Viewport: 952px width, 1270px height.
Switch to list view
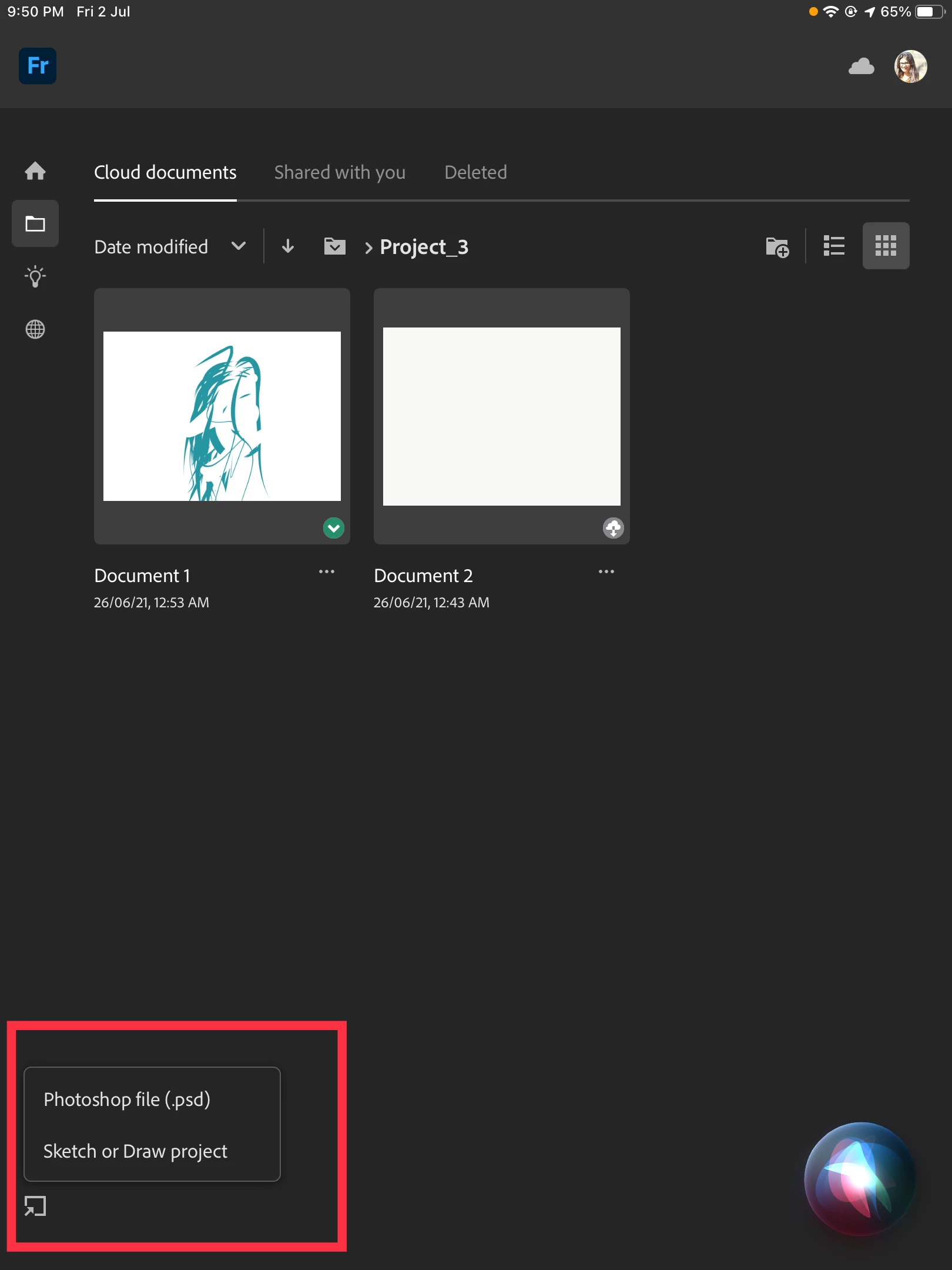[x=834, y=246]
